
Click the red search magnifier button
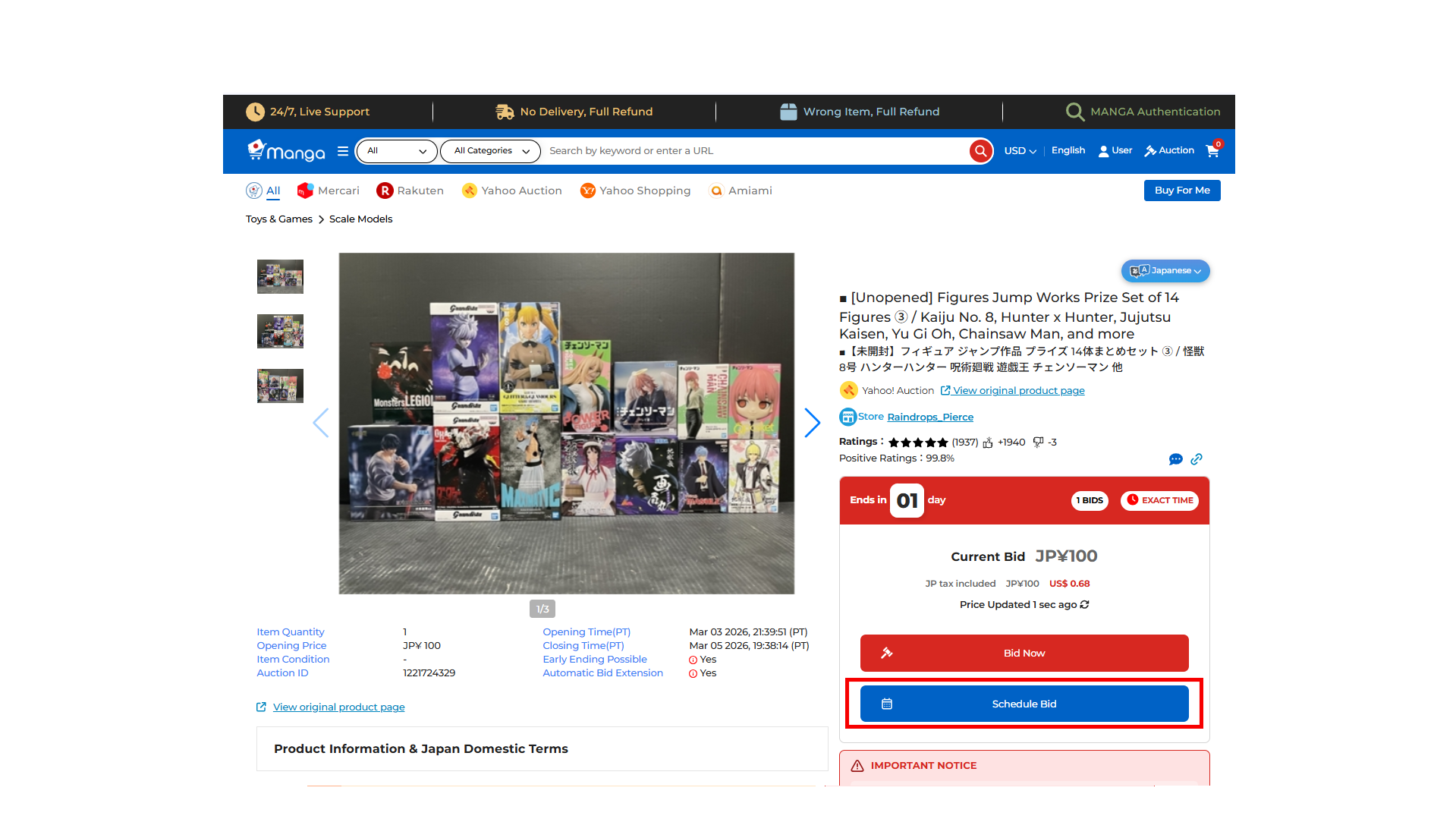point(980,151)
